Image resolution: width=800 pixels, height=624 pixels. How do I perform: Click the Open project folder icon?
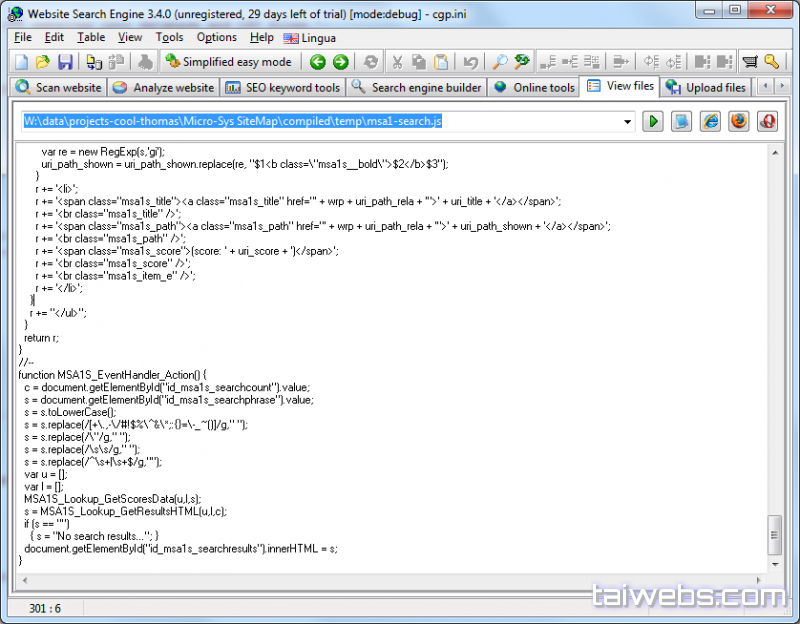[43, 62]
